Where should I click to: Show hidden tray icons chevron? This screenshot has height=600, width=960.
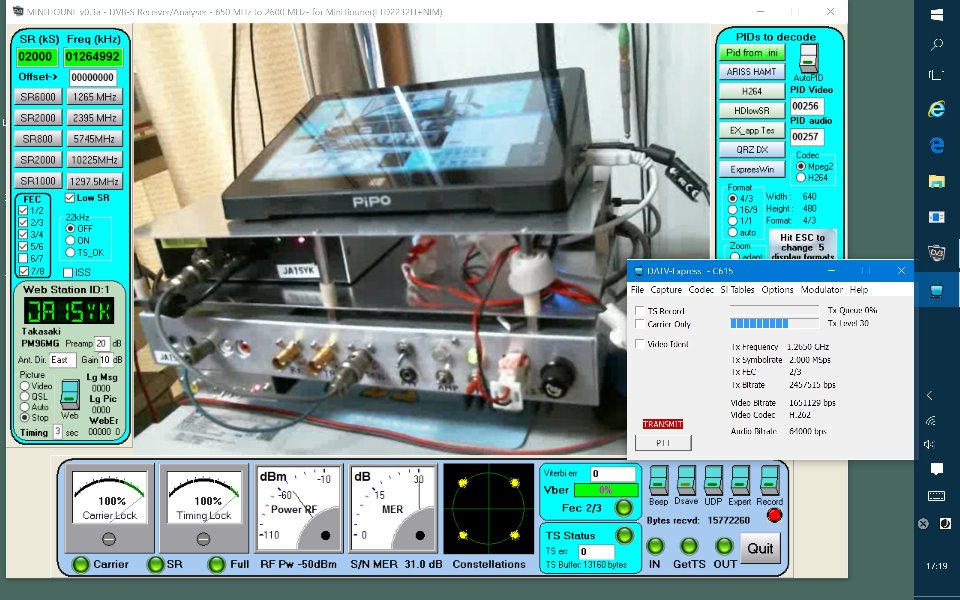click(930, 396)
